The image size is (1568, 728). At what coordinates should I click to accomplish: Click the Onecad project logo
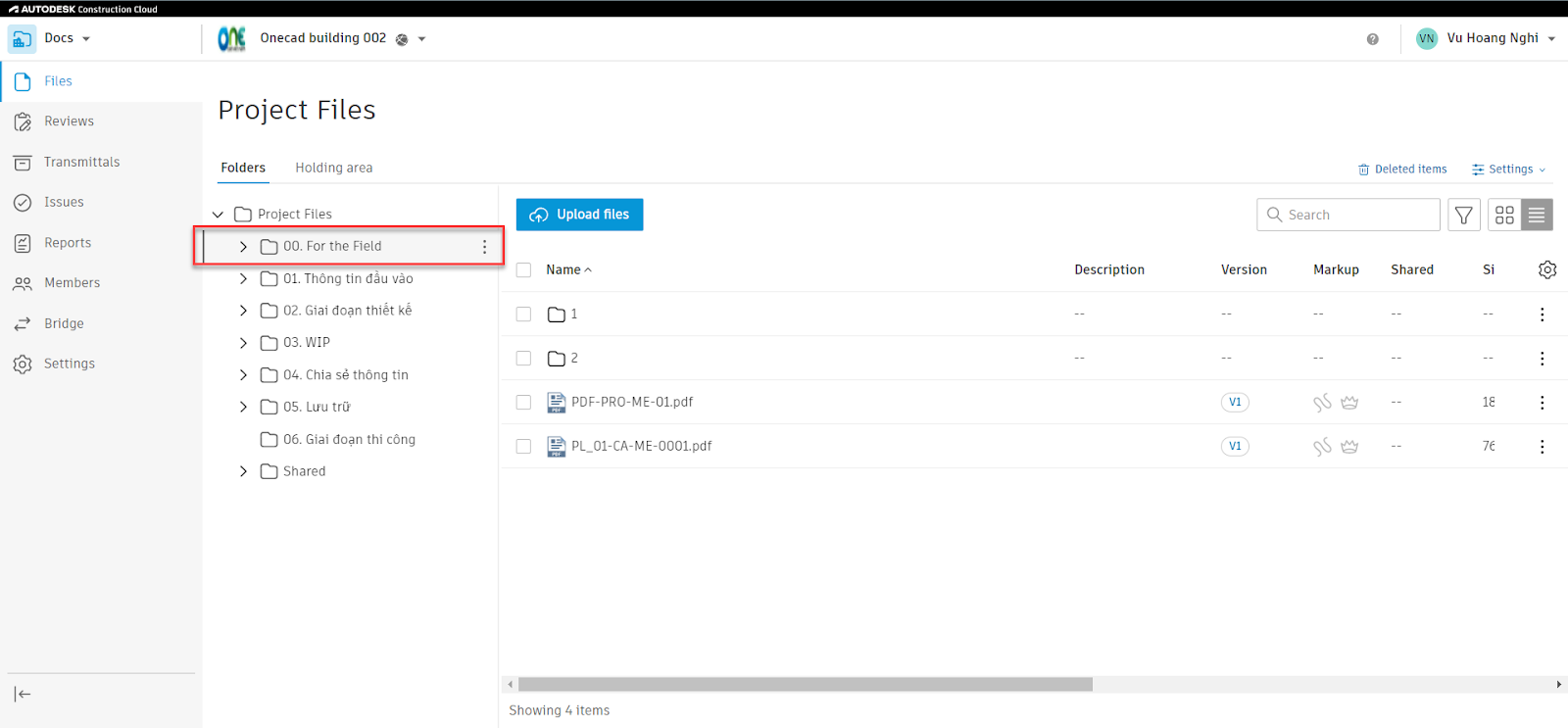point(231,38)
